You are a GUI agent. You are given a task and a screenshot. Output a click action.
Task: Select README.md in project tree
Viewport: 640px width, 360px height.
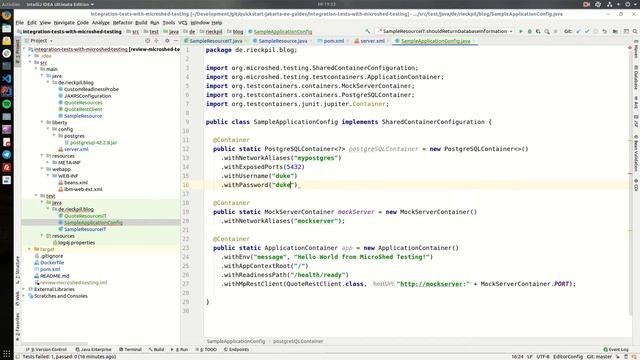(54, 276)
